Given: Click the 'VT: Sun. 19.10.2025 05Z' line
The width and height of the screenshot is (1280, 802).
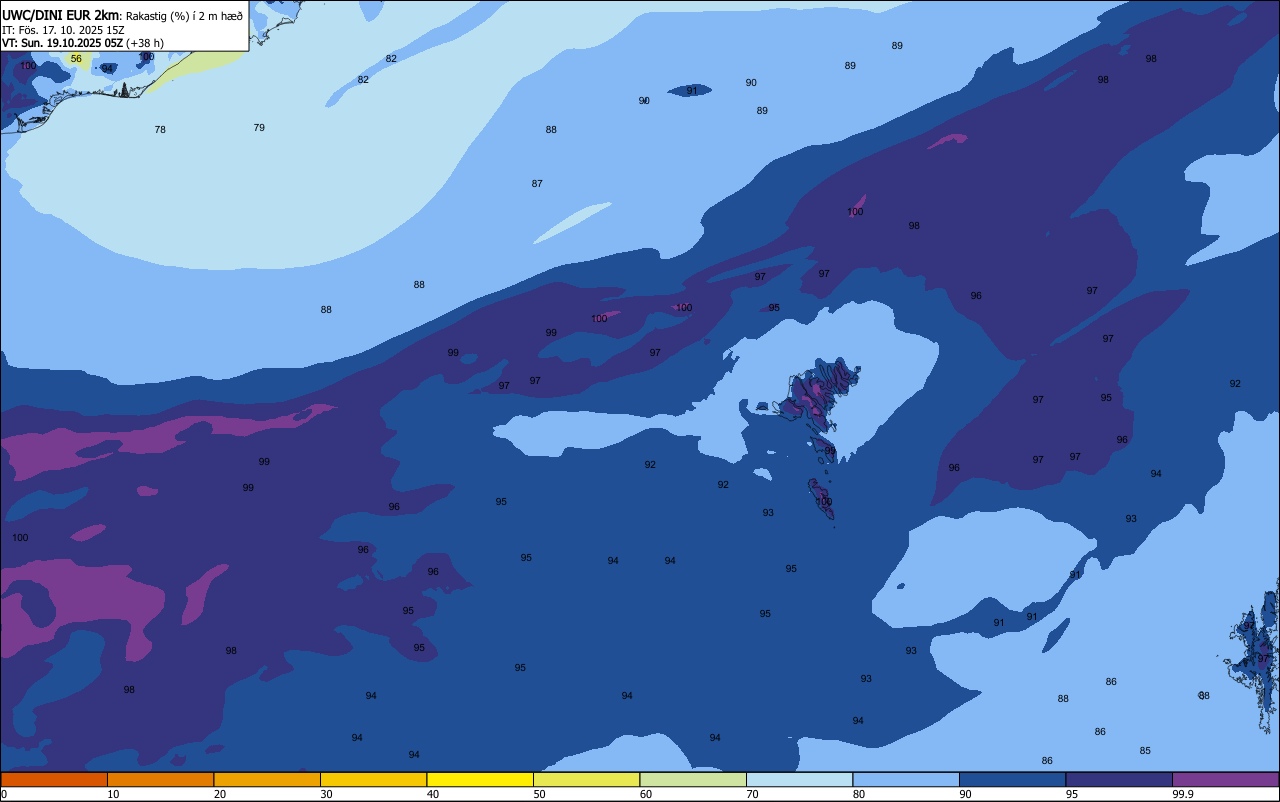Looking at the screenshot, I should coord(62,43).
